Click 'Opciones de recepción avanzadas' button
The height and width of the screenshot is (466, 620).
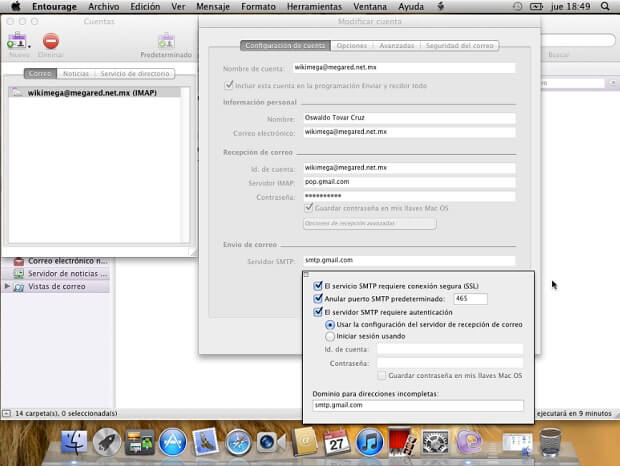click(370, 223)
